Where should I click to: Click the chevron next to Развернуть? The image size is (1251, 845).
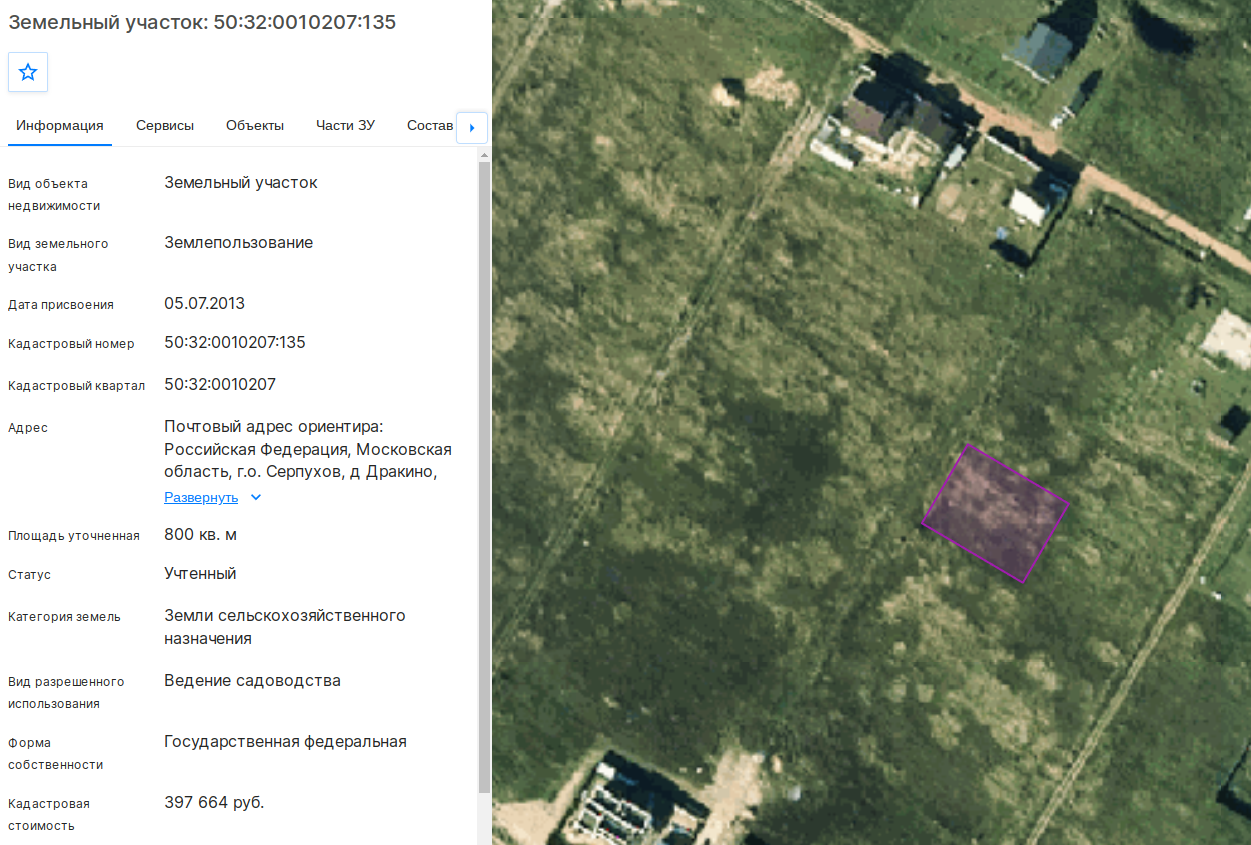[256, 497]
